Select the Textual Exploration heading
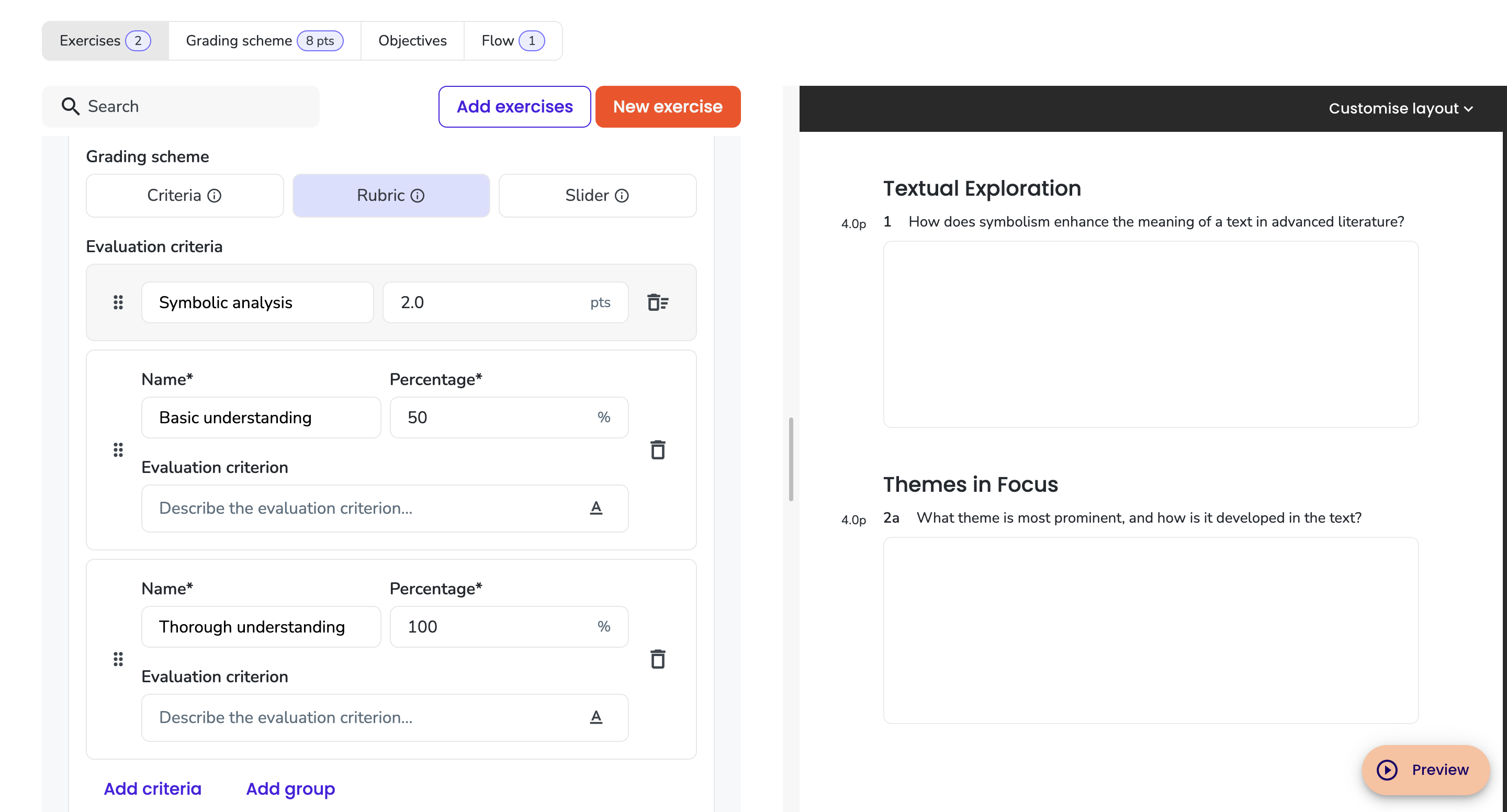Screen dimensions: 1507x812 [982, 188]
